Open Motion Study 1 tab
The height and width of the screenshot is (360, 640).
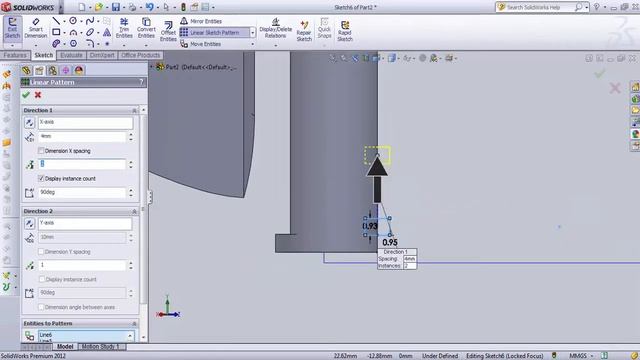[x=100, y=347]
